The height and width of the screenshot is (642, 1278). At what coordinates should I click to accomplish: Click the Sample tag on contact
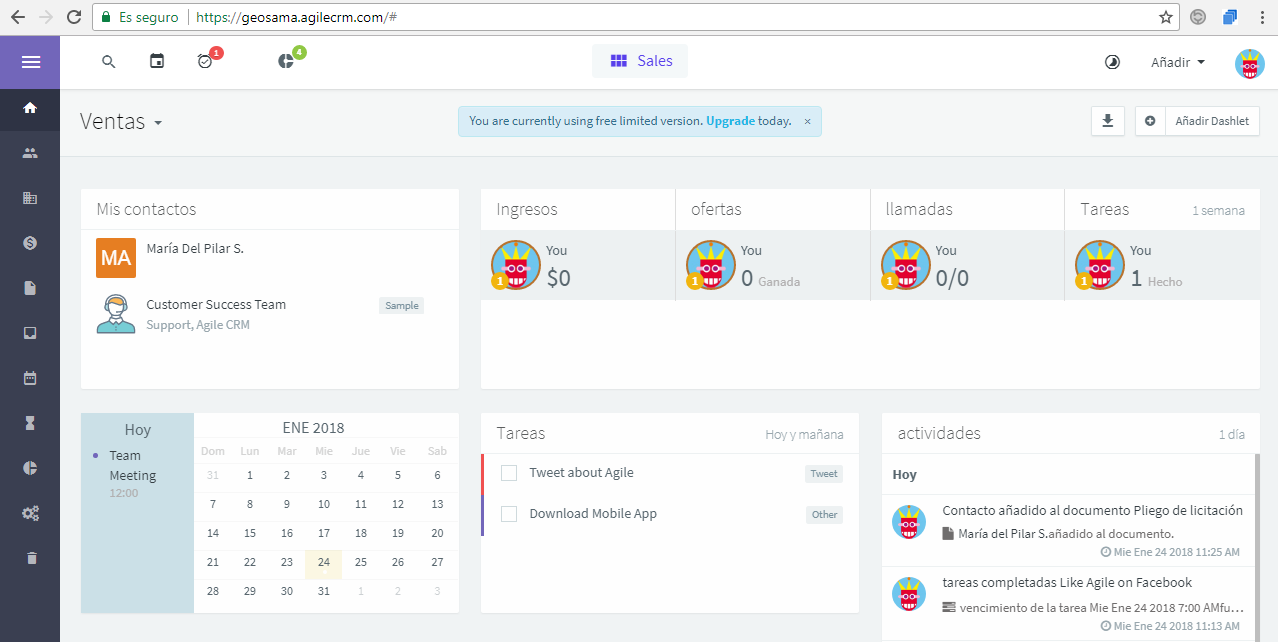(x=402, y=306)
